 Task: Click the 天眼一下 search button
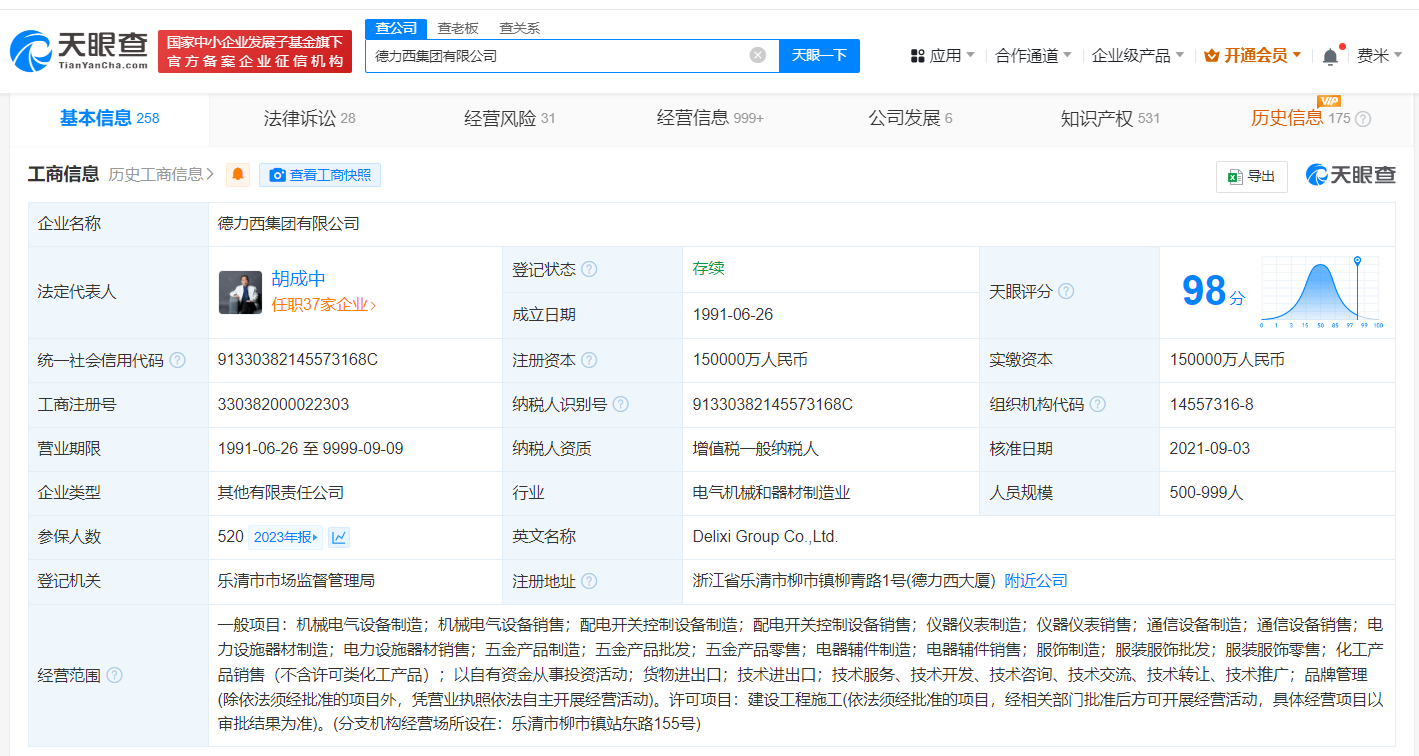coord(819,56)
